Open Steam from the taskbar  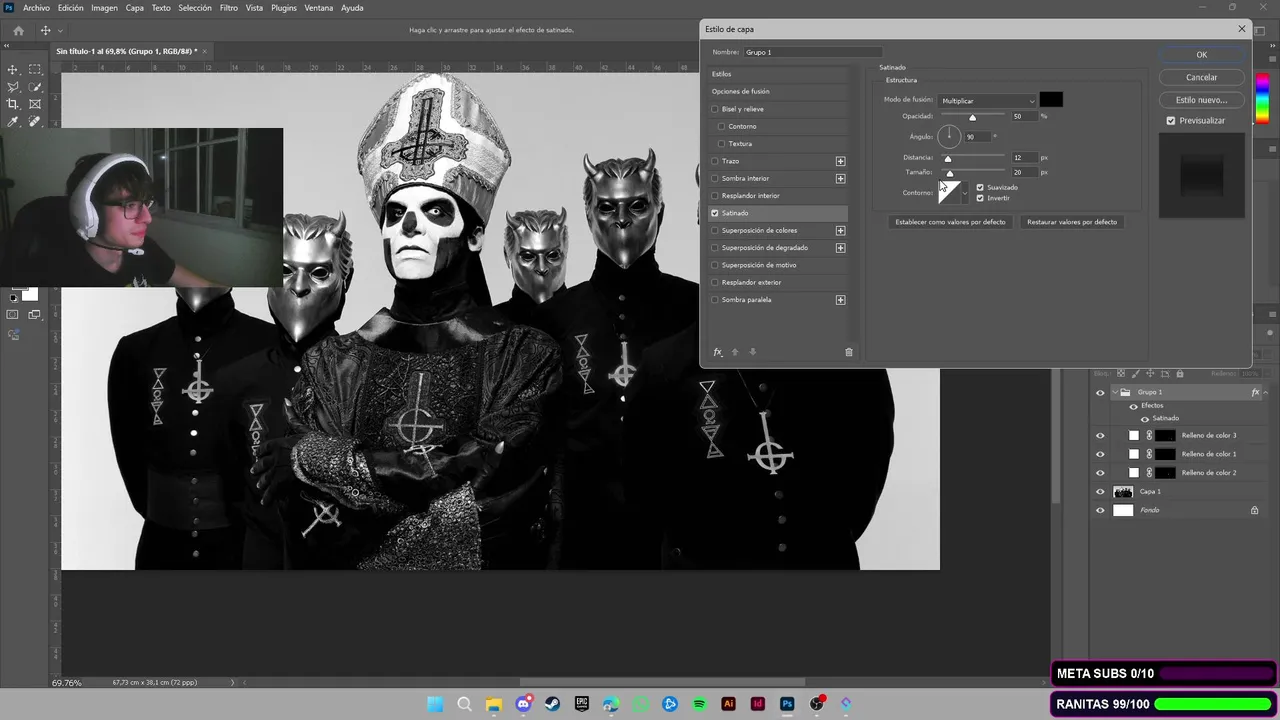click(552, 704)
